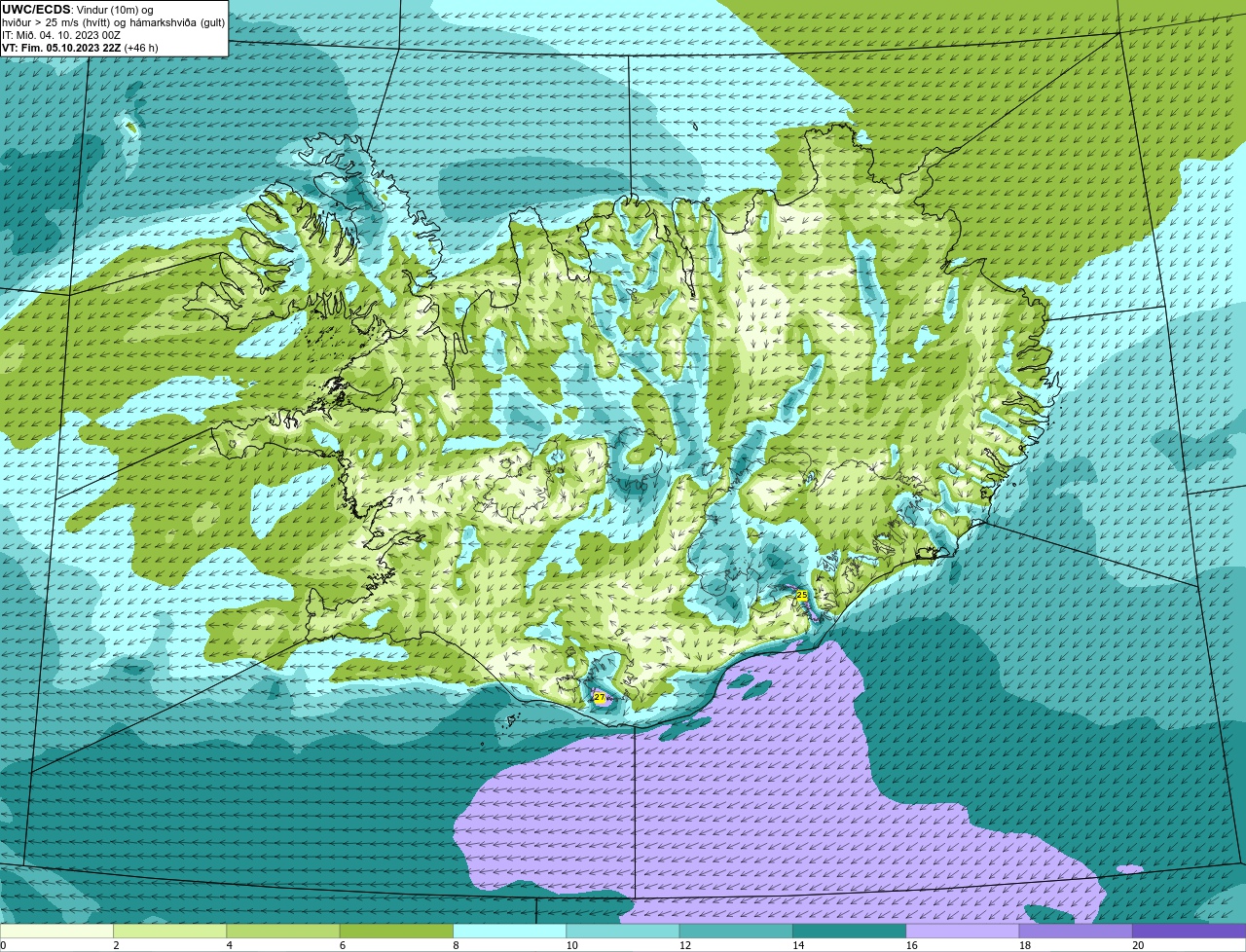Screen dimensions: 1246x952
Task: Click the yellow "25" maximum gust label
Action: coord(802,595)
